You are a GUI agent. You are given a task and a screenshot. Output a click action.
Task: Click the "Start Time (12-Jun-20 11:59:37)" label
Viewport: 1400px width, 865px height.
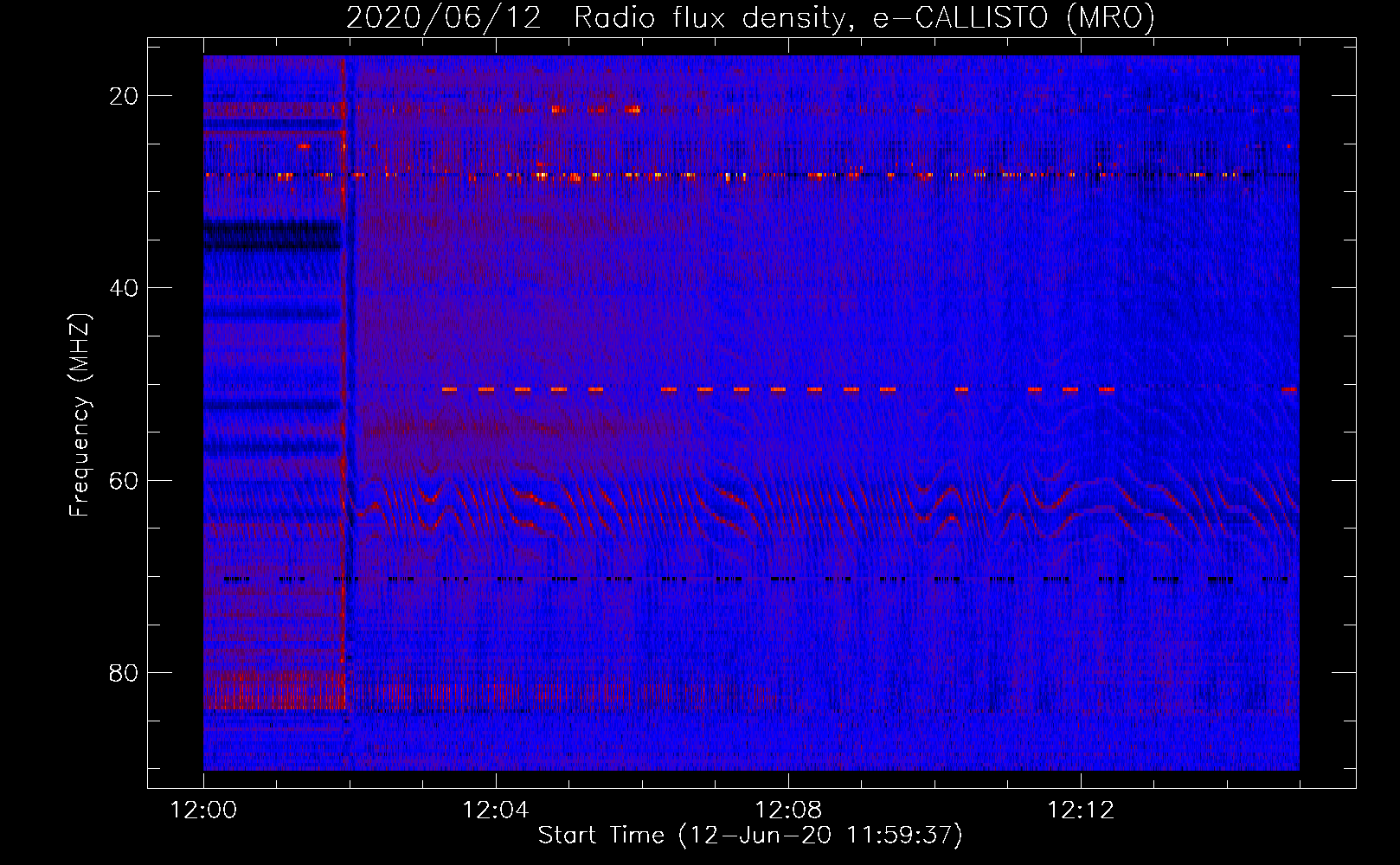coord(750,836)
